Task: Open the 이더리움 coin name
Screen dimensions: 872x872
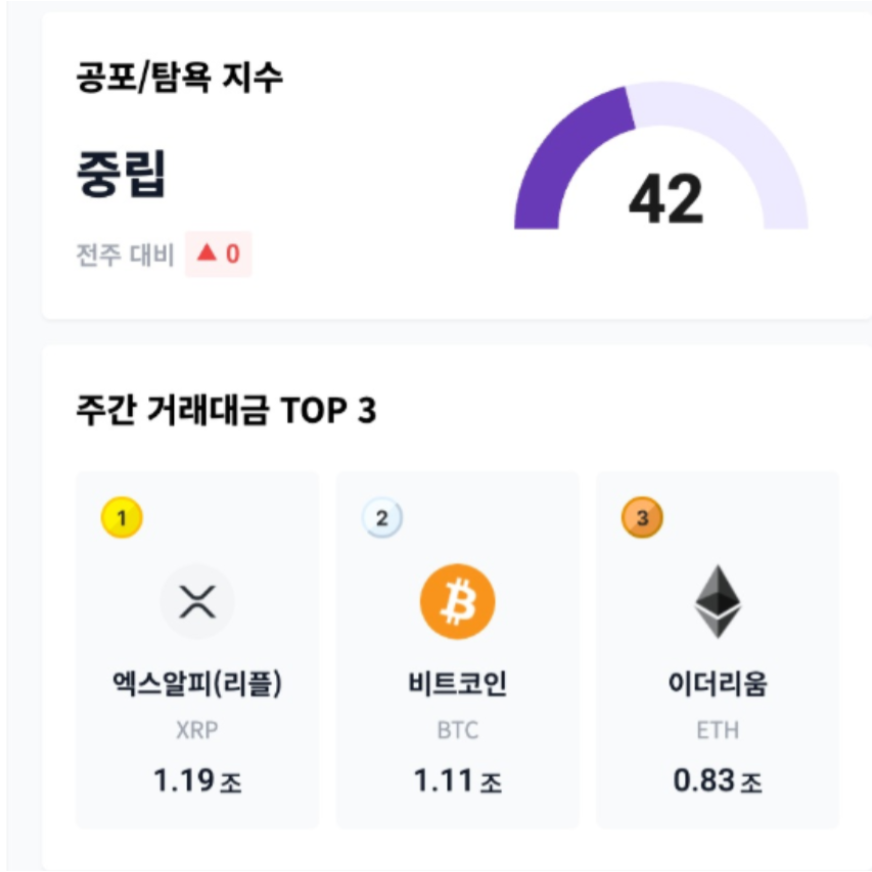Action: 718,684
